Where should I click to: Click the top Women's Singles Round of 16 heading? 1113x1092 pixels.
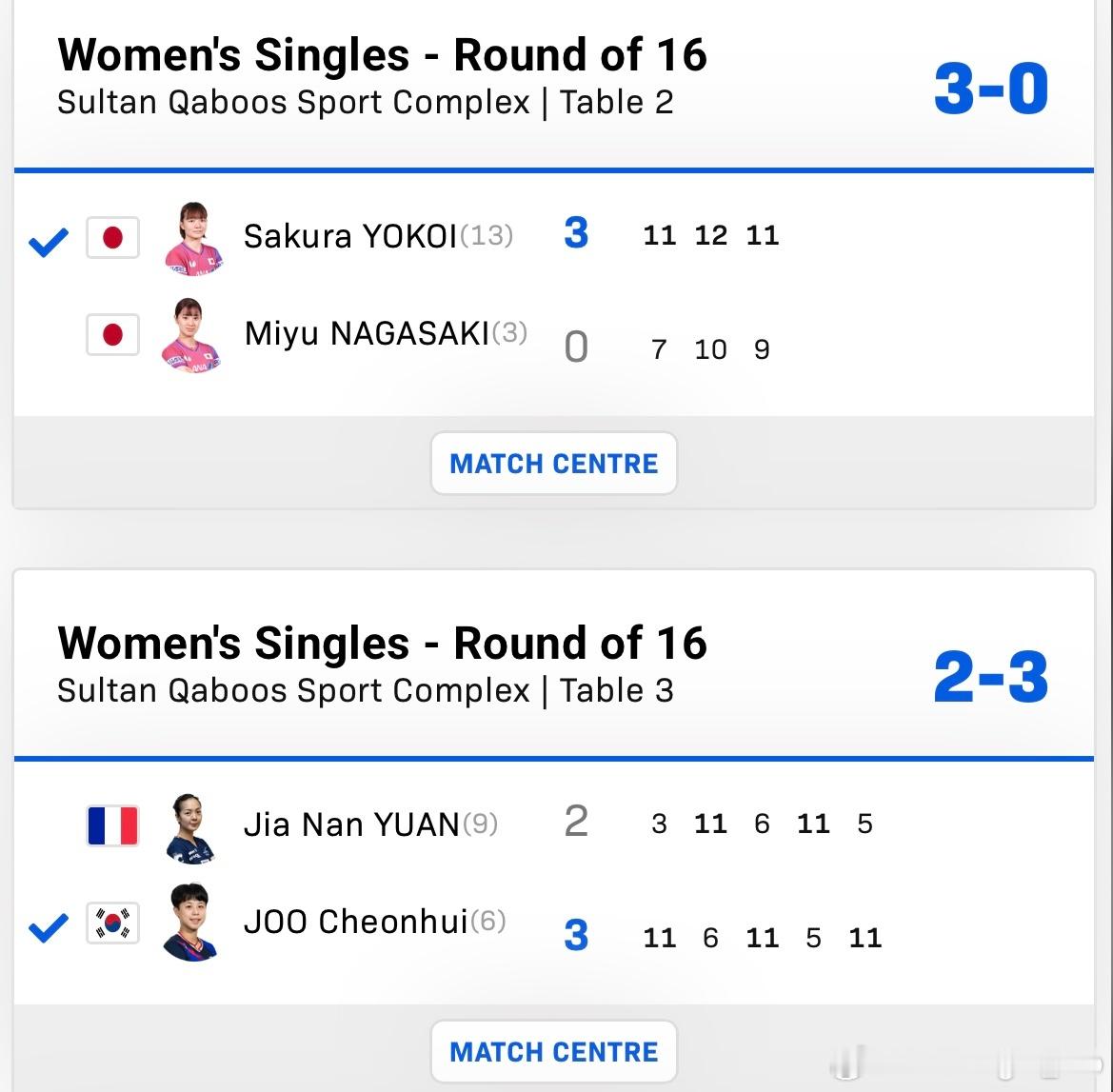point(384,54)
